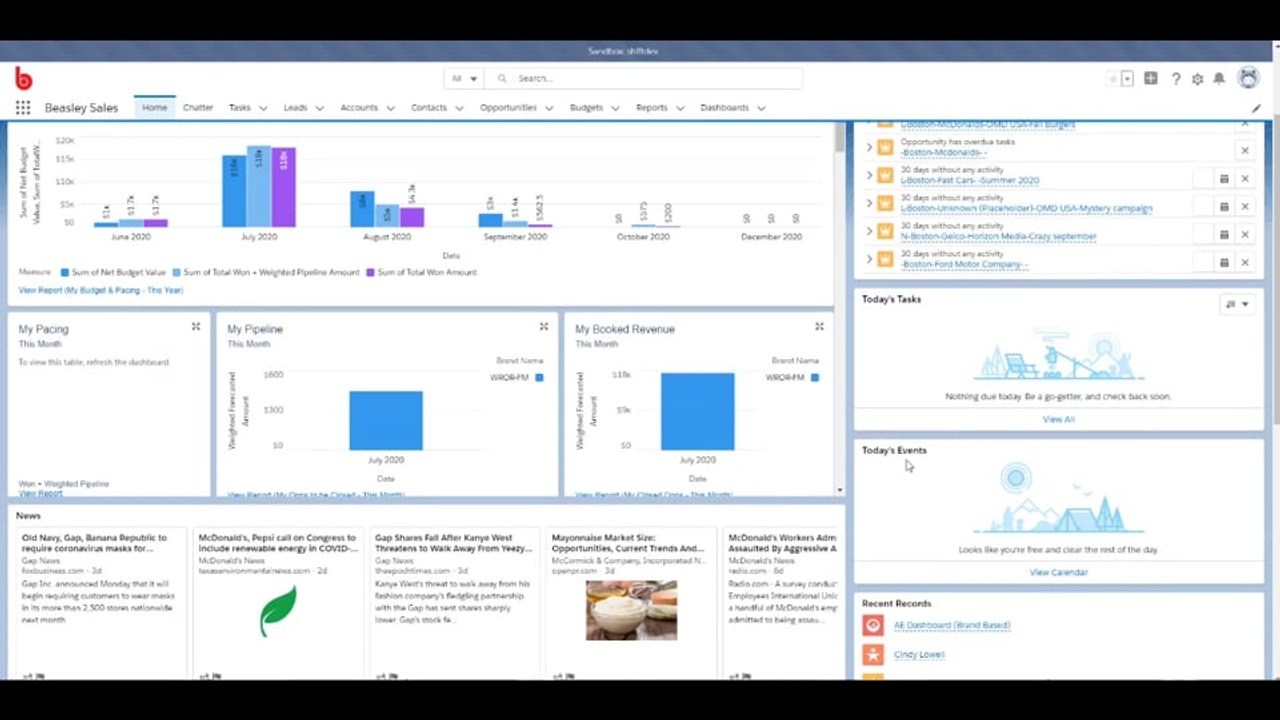The image size is (1280, 720).
Task: Open the Notifications bell
Action: pos(1219,78)
